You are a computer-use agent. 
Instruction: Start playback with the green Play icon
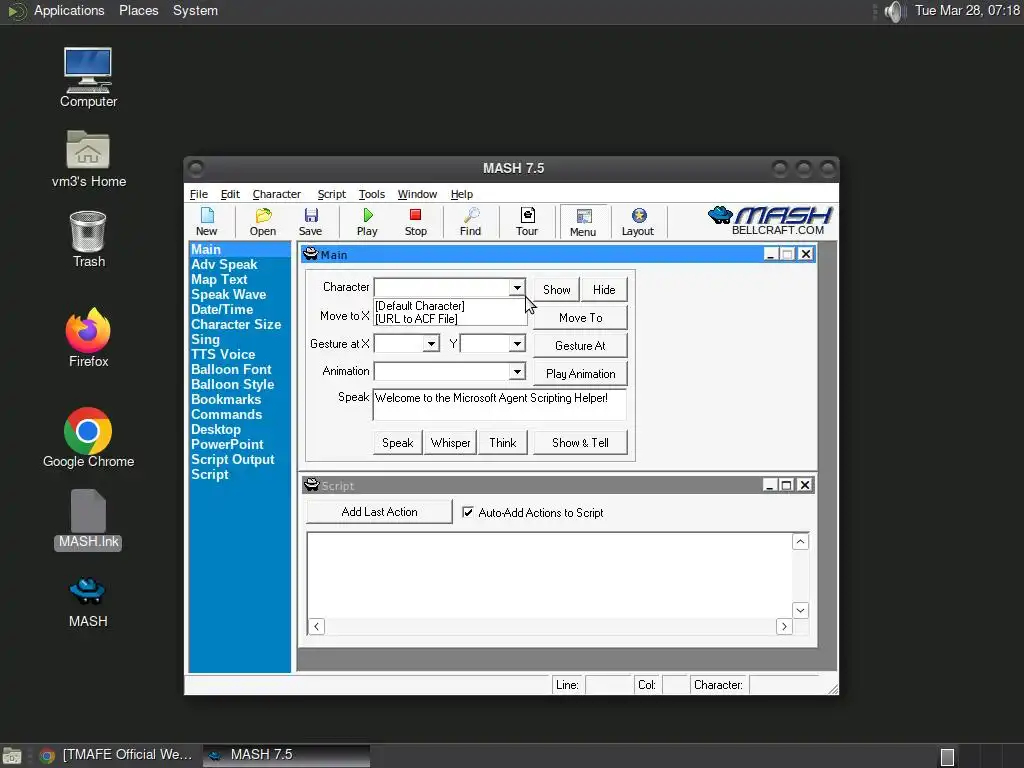(x=367, y=221)
